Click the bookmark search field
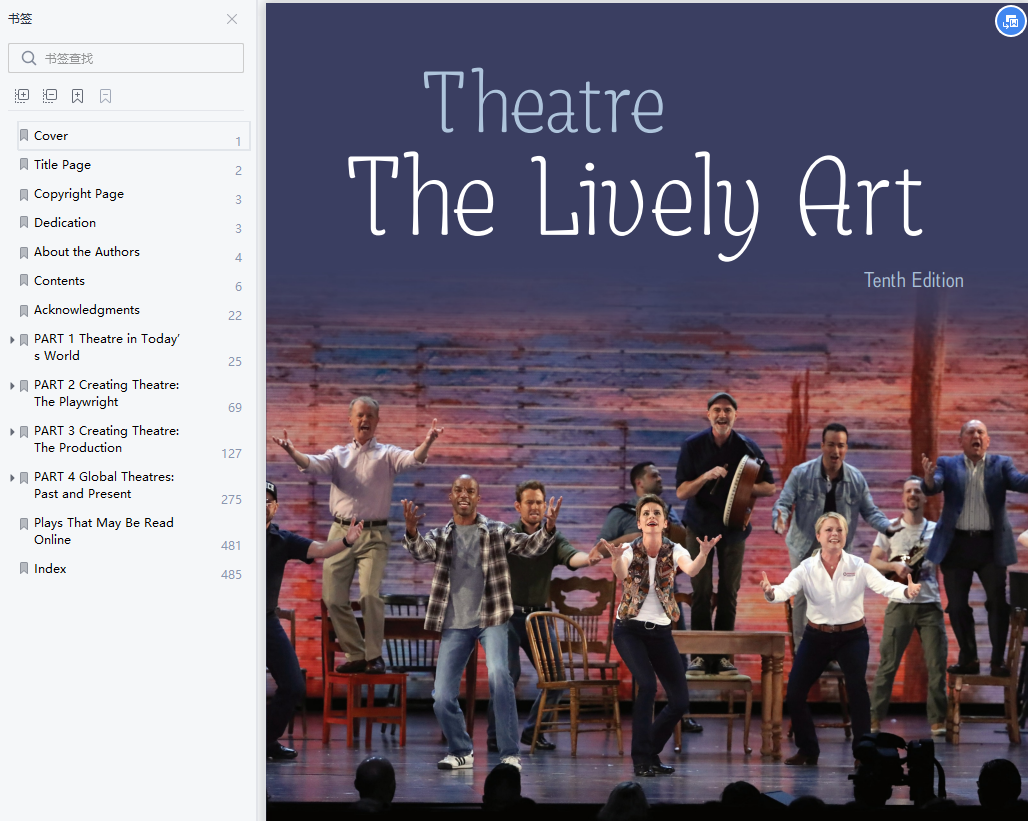The width and height of the screenshot is (1028, 821). 126,58
